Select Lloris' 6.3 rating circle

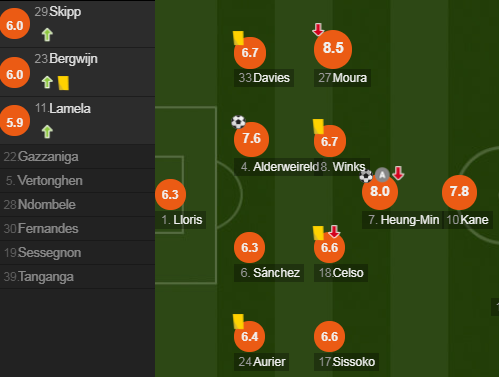(170, 194)
